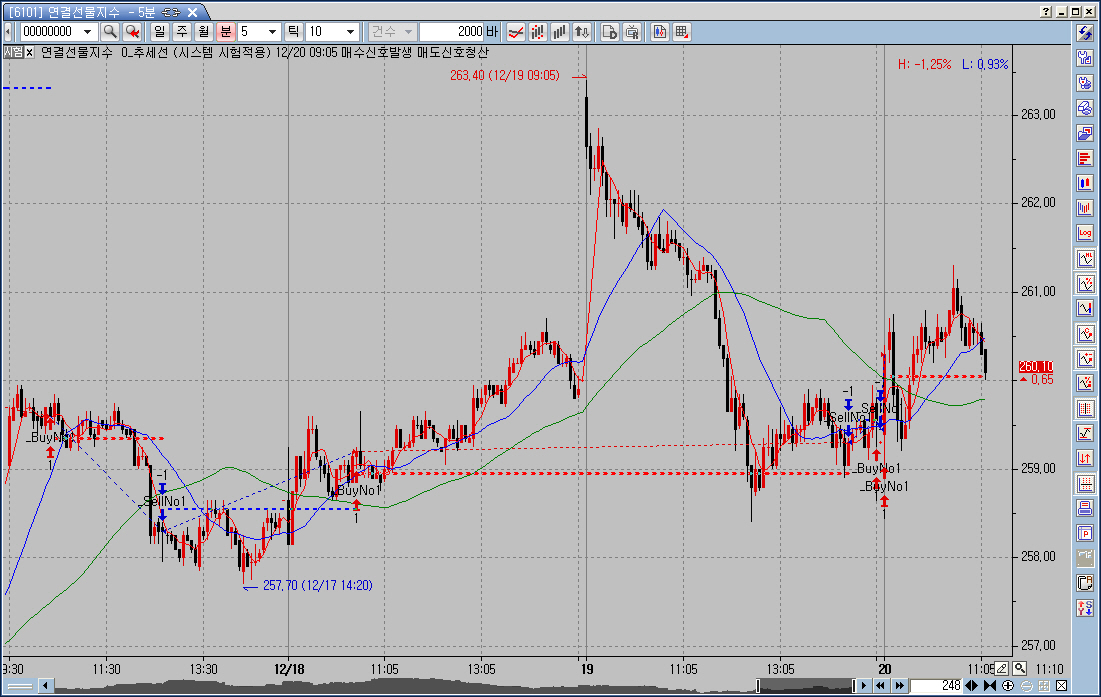Click the 12/18 date marker on time axis
This screenshot has width=1101, height=697.
pyautogui.click(x=289, y=669)
